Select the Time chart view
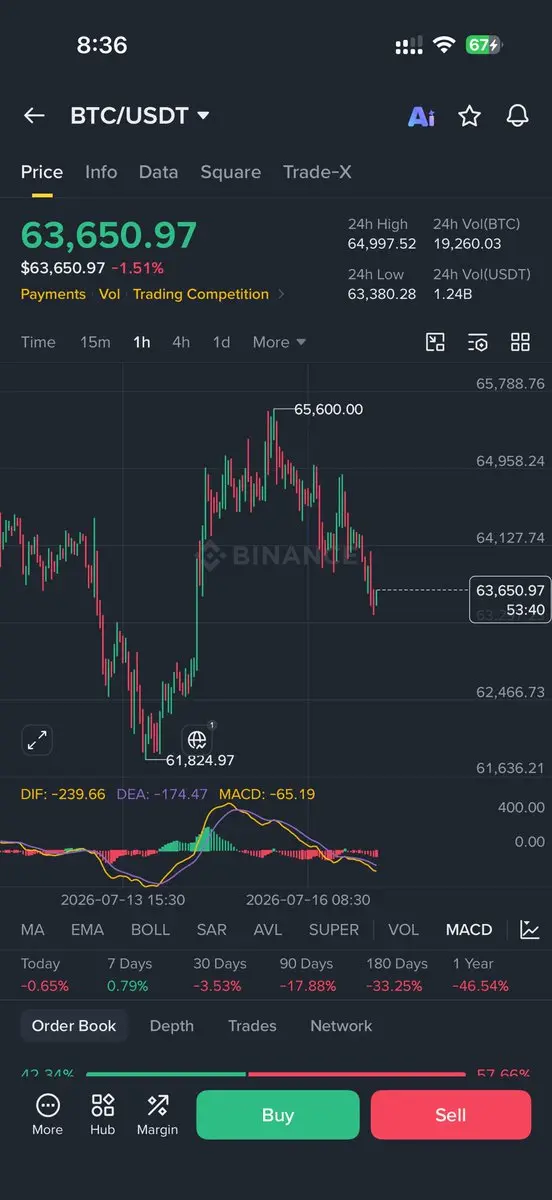The image size is (552, 1200). pyautogui.click(x=38, y=342)
